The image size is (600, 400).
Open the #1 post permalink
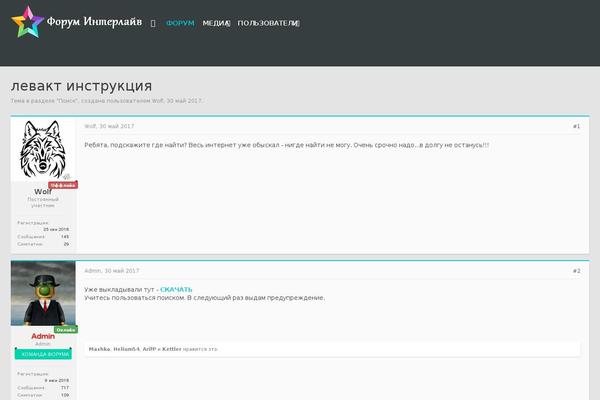(x=576, y=126)
